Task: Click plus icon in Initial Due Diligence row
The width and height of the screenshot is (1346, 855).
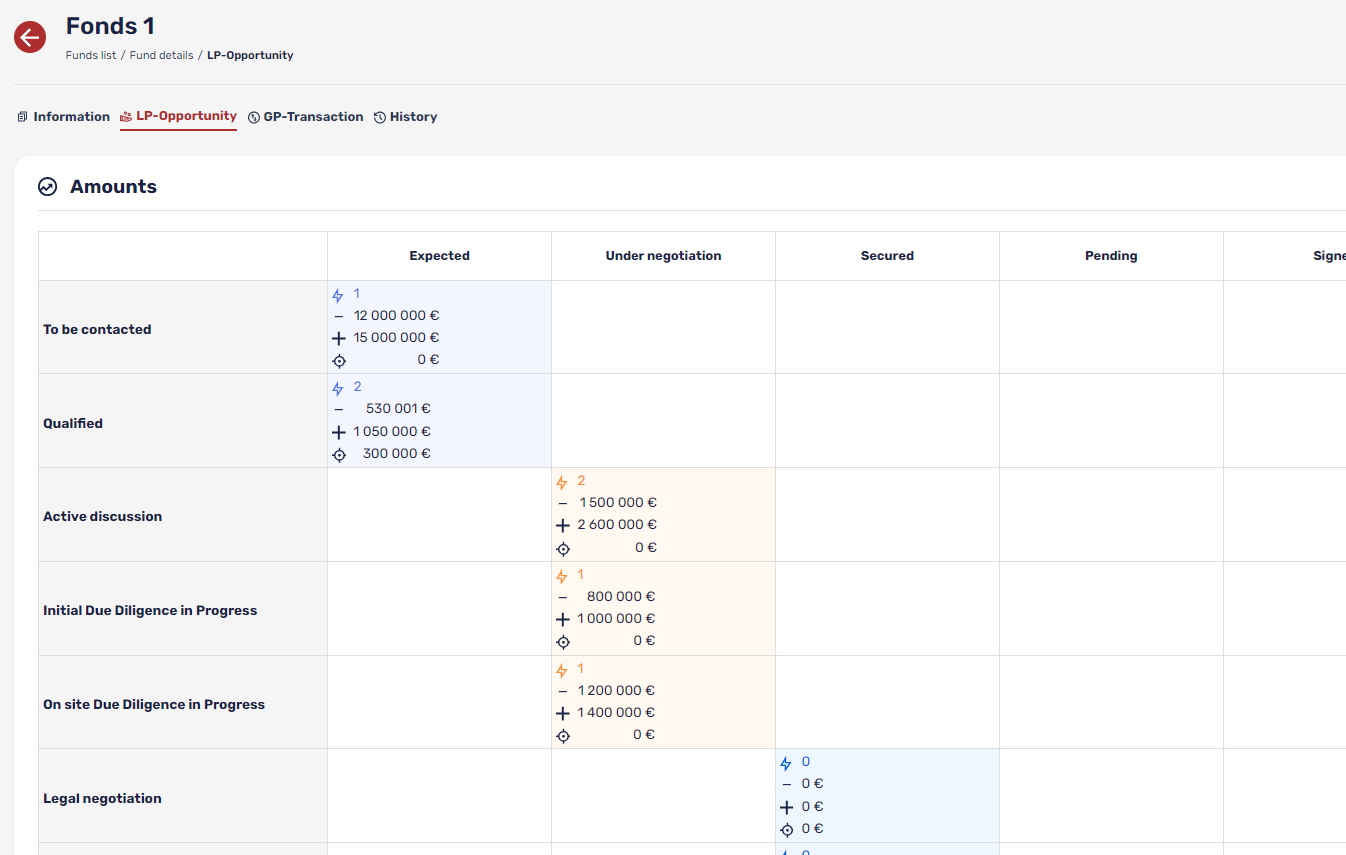Action: 563,619
